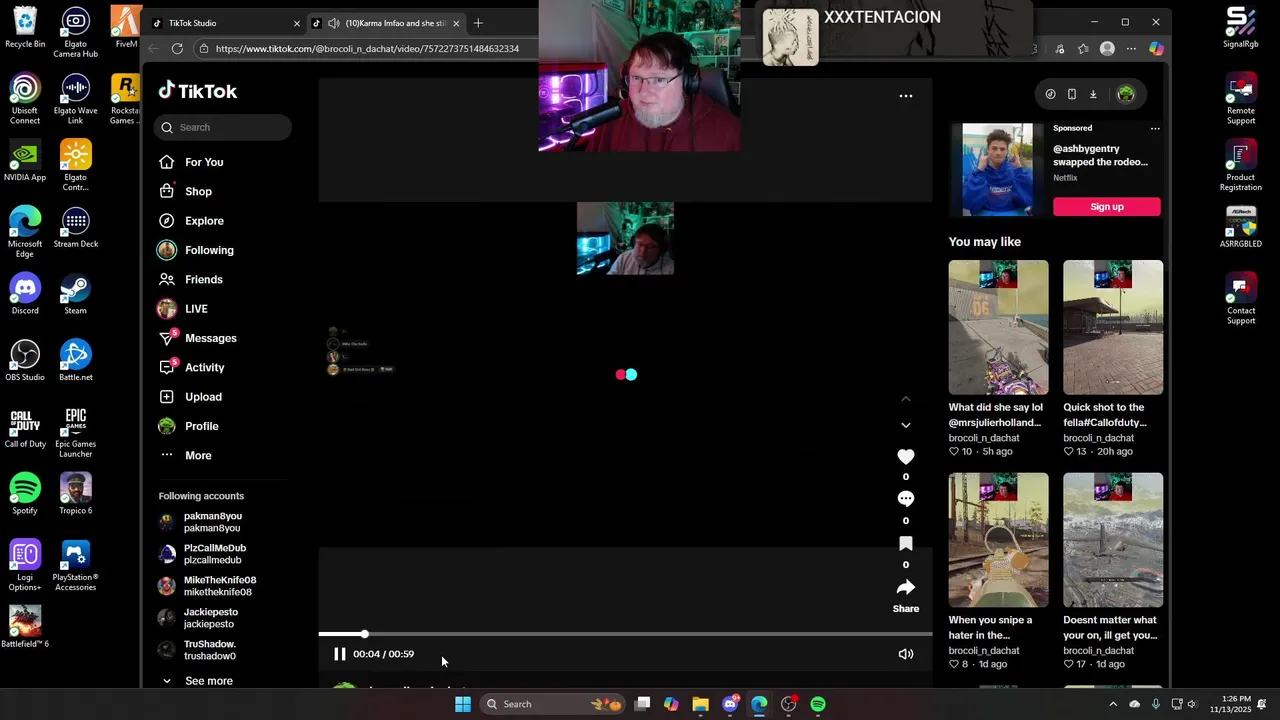Click the browser address bar URL
1280x720 pixels.
(367, 48)
